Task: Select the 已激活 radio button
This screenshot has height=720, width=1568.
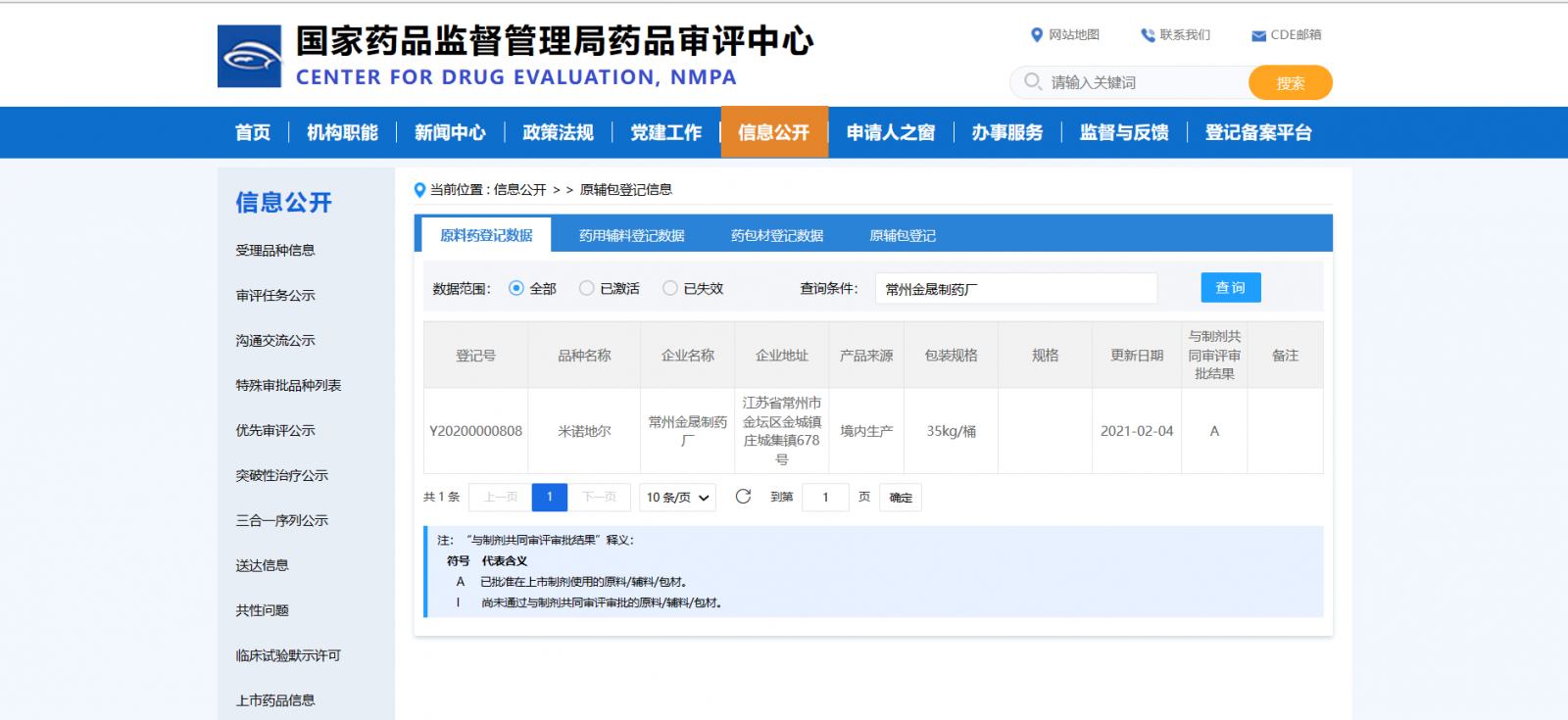Action: (x=587, y=288)
